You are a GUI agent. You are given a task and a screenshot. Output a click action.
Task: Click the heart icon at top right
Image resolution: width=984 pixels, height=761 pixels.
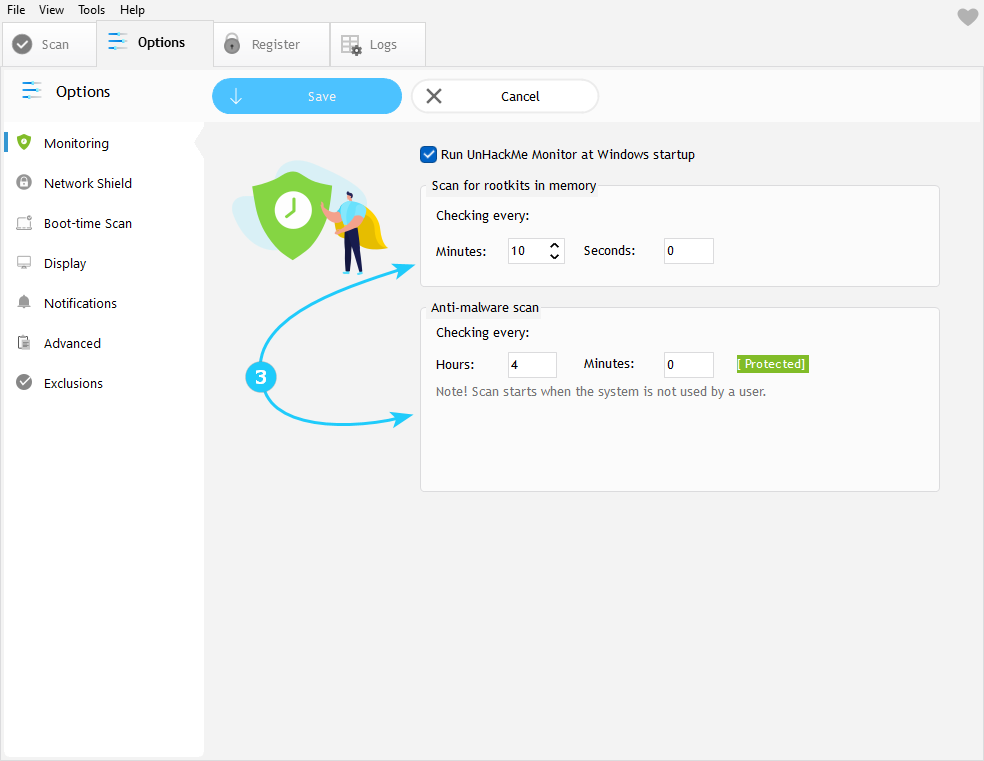pyautogui.click(x=967, y=17)
